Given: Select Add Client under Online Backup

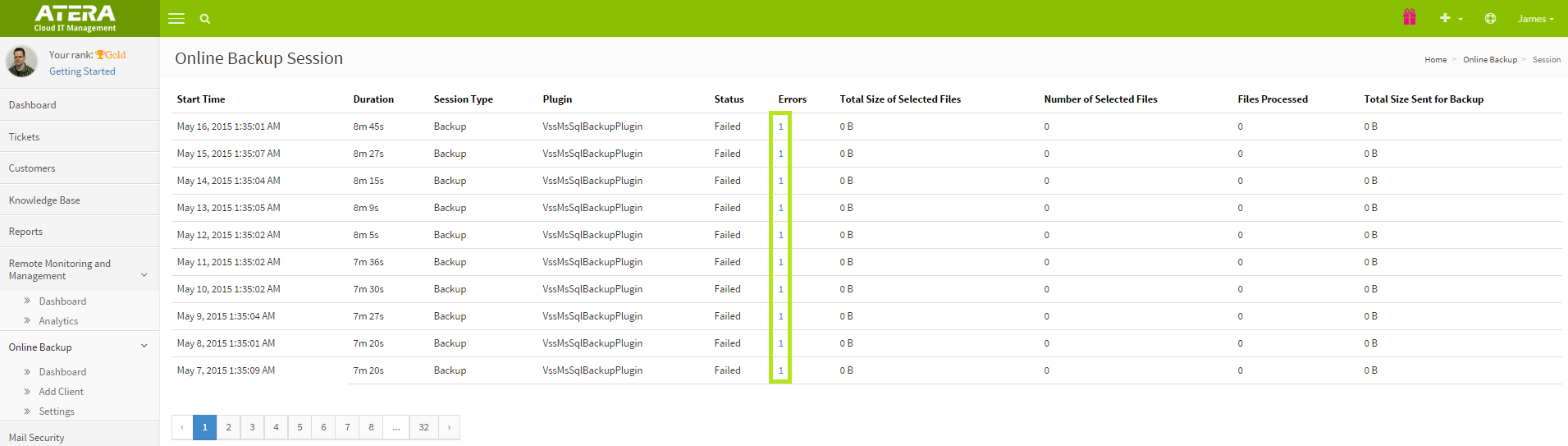Looking at the screenshot, I should pyautogui.click(x=62, y=392).
